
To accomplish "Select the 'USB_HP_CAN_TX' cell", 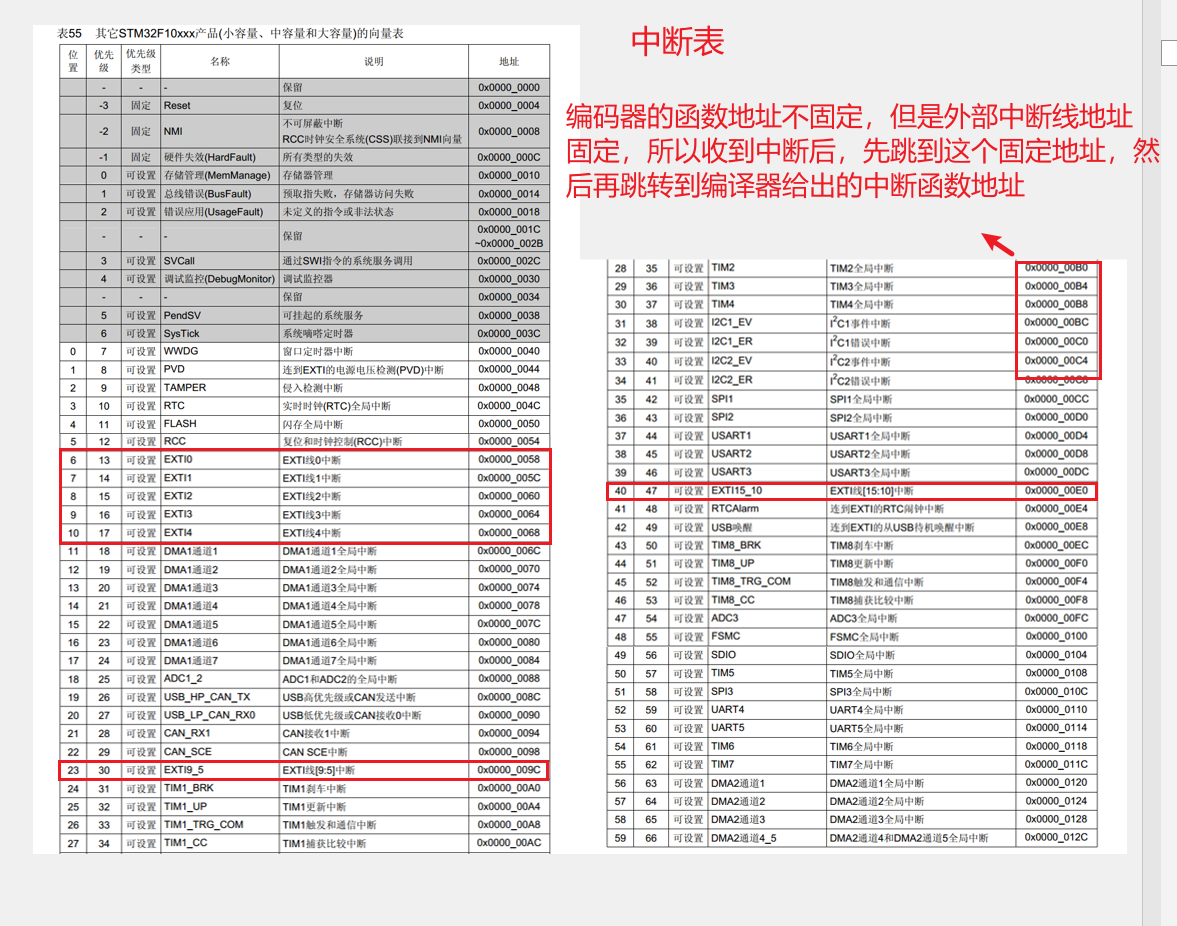I will (x=220, y=697).
